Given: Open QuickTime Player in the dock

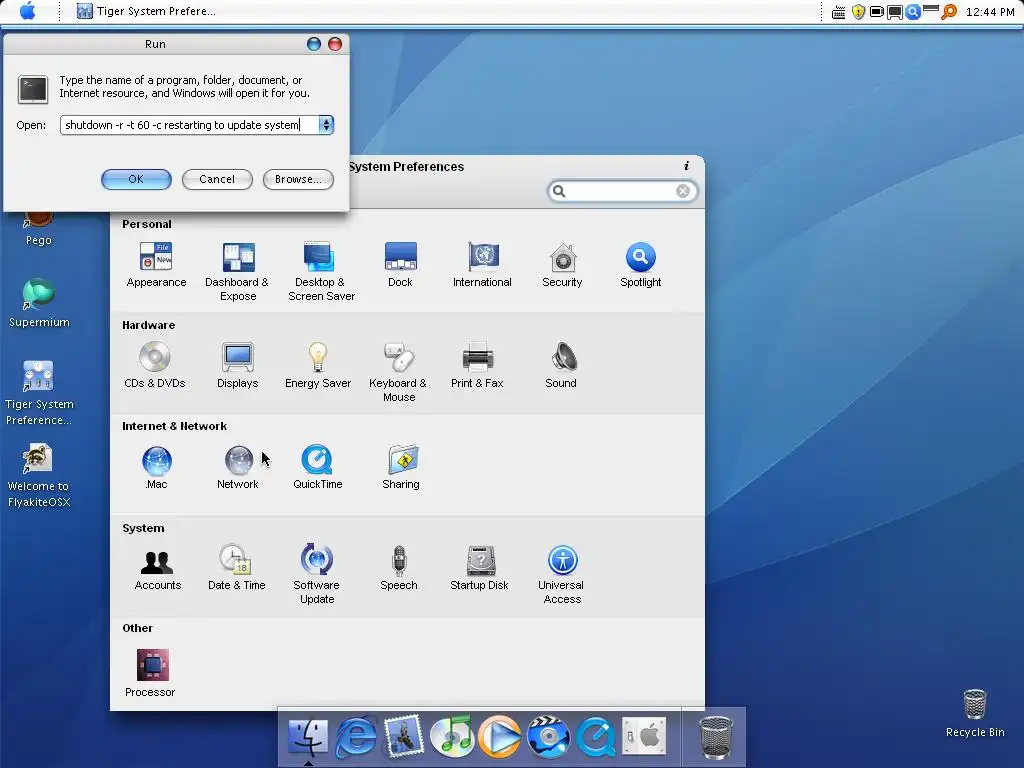Looking at the screenshot, I should click(x=596, y=737).
